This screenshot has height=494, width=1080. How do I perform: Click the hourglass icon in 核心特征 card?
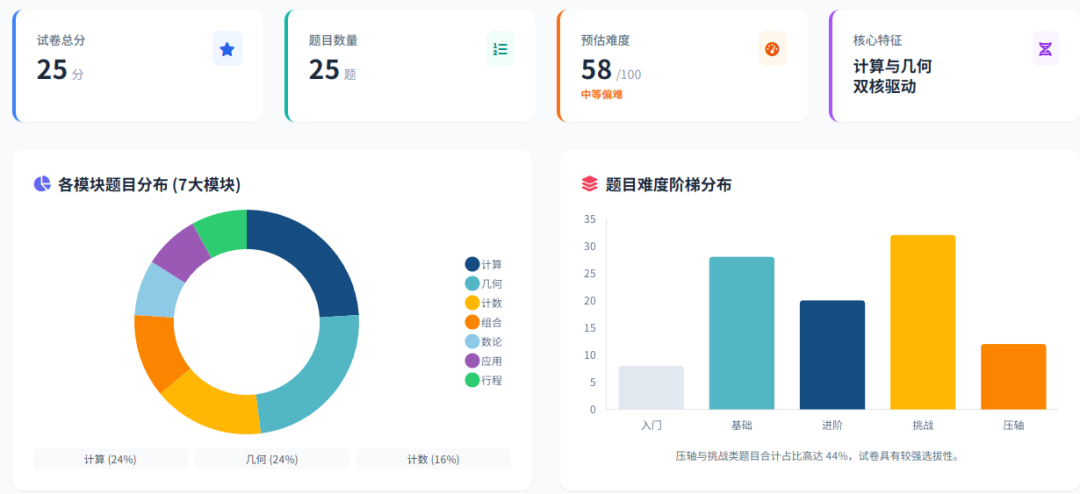[1045, 49]
